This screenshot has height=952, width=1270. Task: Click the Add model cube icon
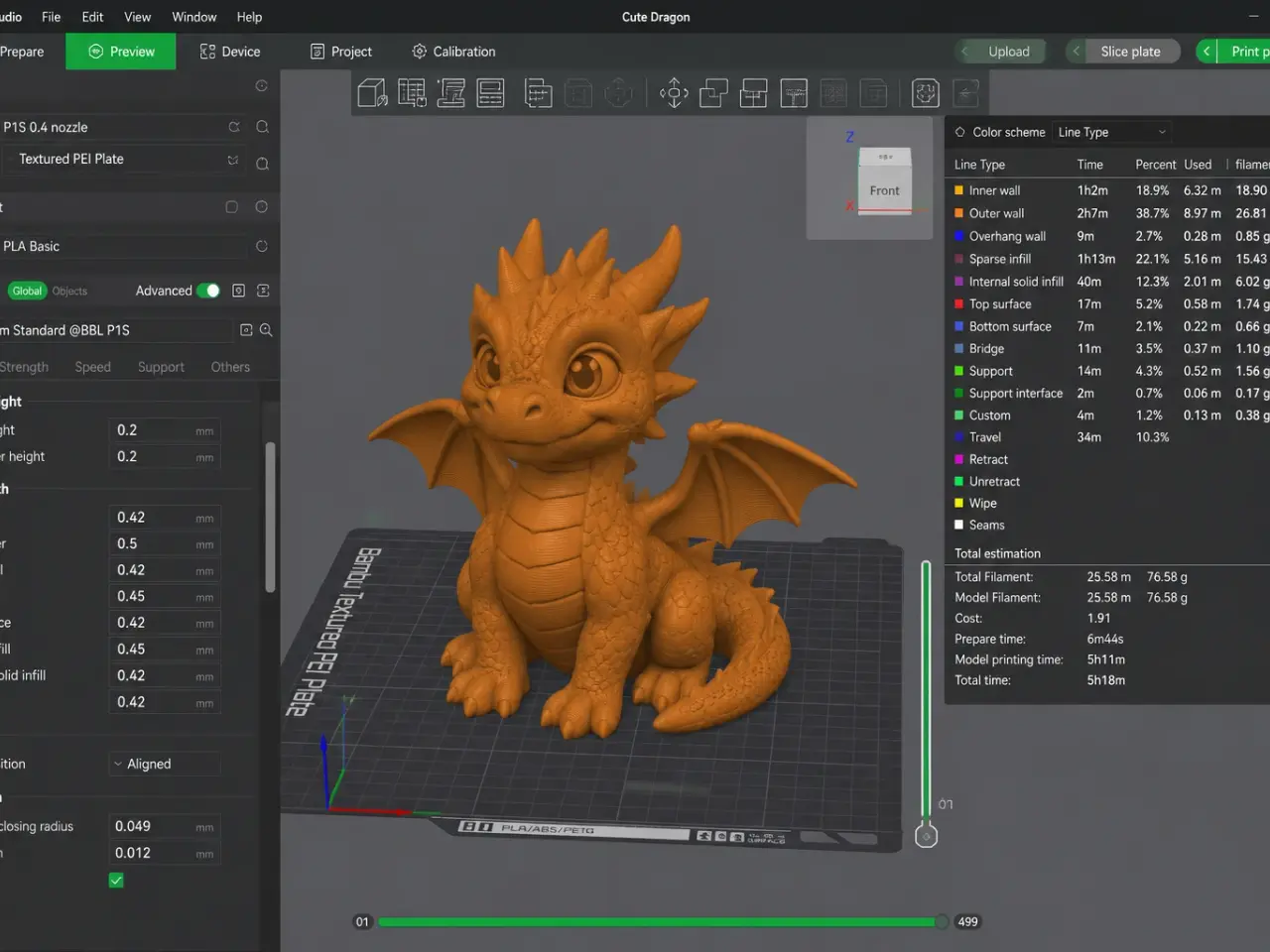click(x=372, y=93)
